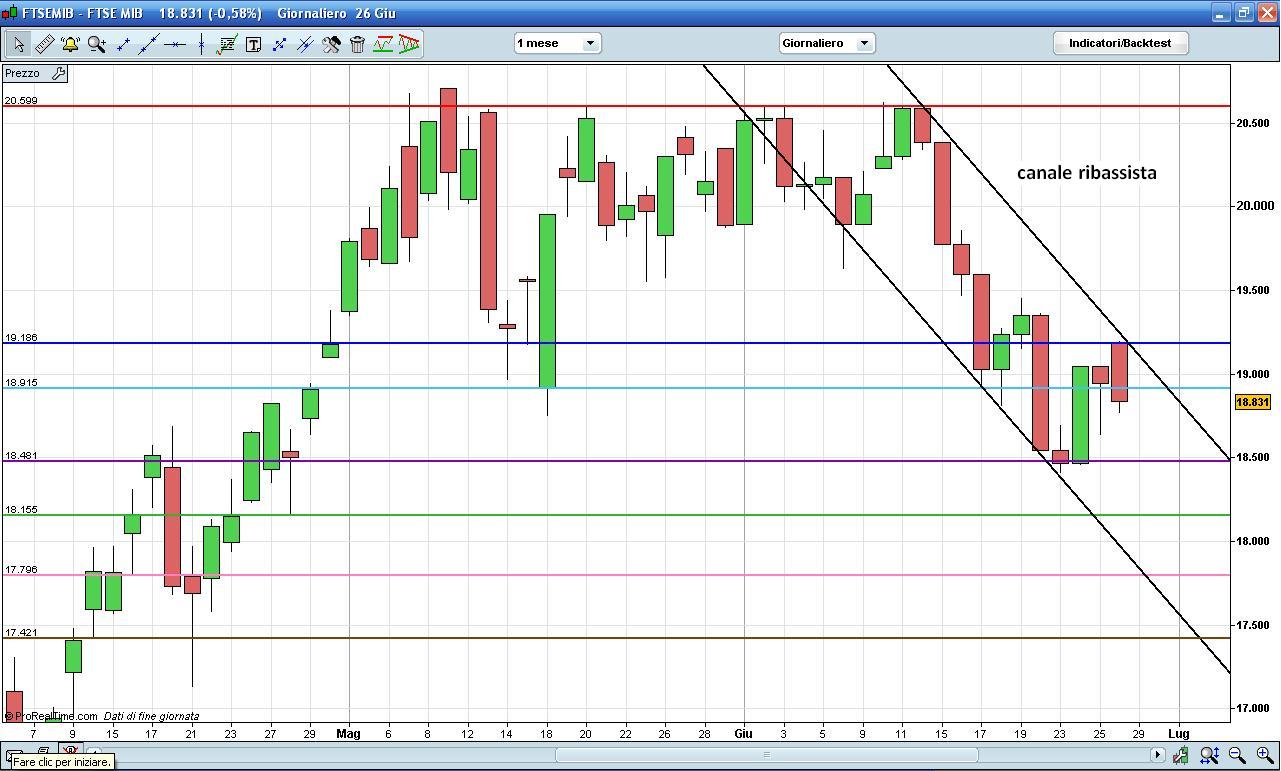Click the 19.186 level label

coord(21,337)
